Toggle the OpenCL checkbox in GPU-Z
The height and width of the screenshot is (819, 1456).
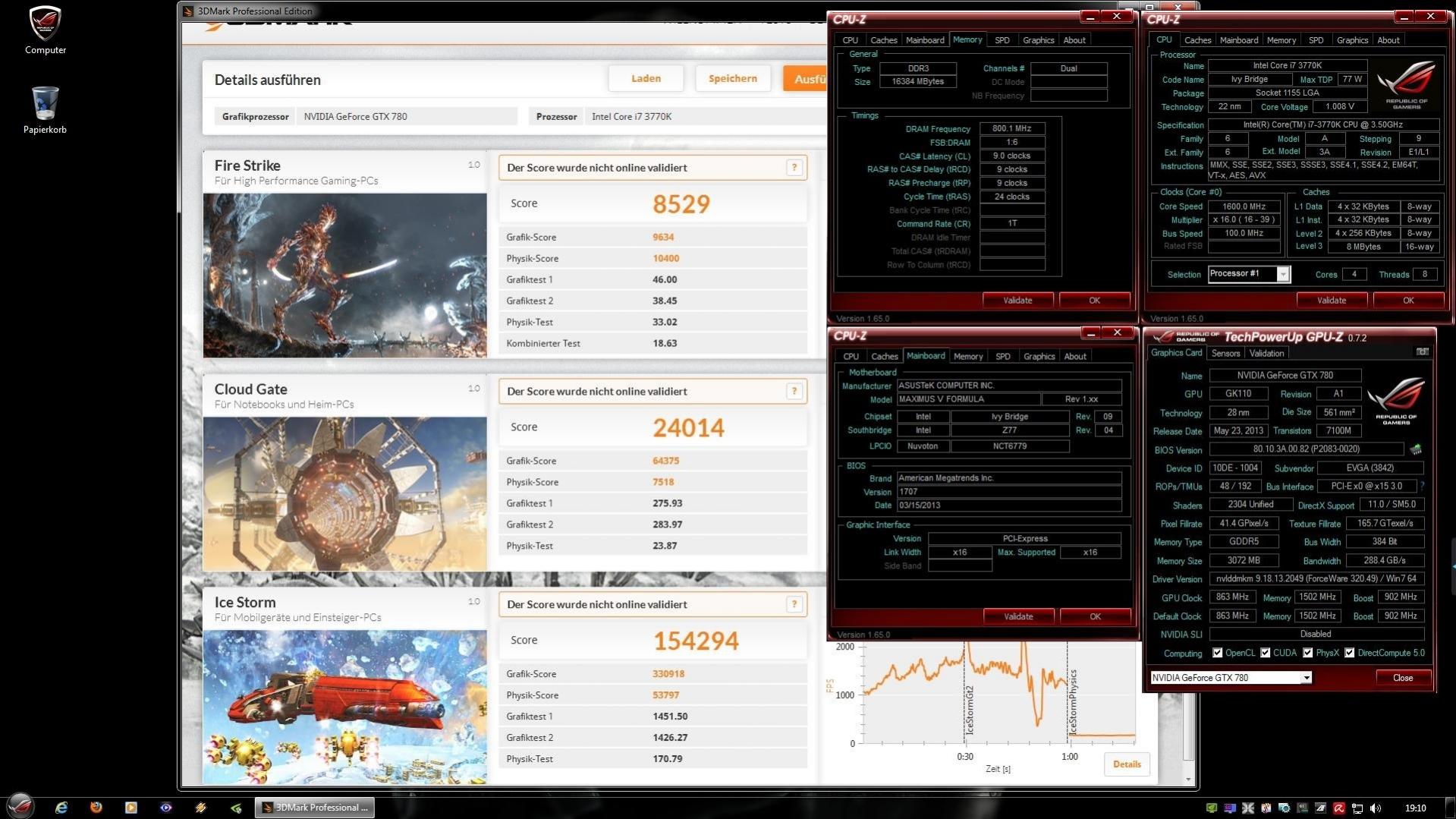(x=1217, y=653)
